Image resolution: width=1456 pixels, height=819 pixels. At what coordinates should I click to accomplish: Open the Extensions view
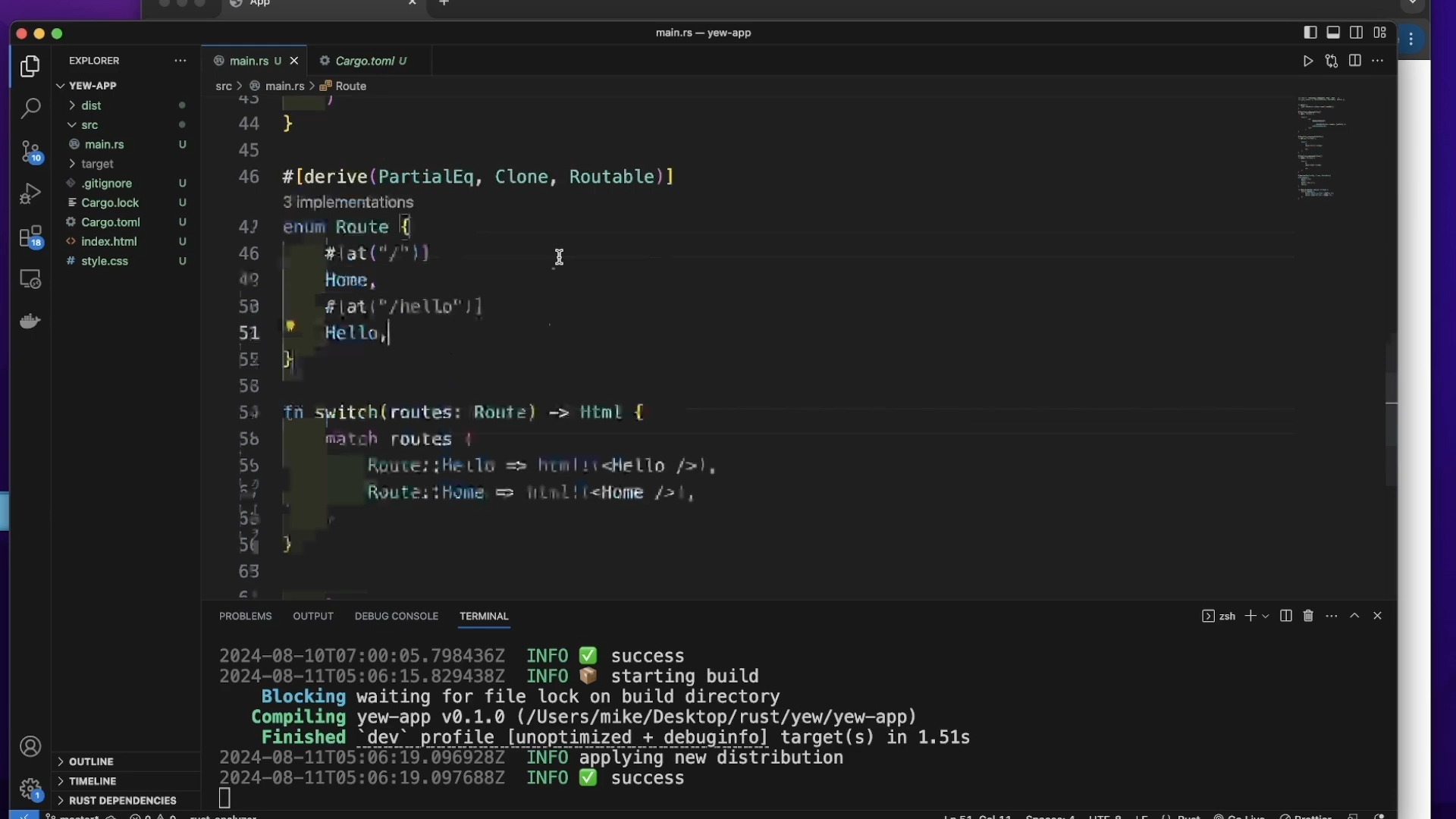(x=30, y=237)
